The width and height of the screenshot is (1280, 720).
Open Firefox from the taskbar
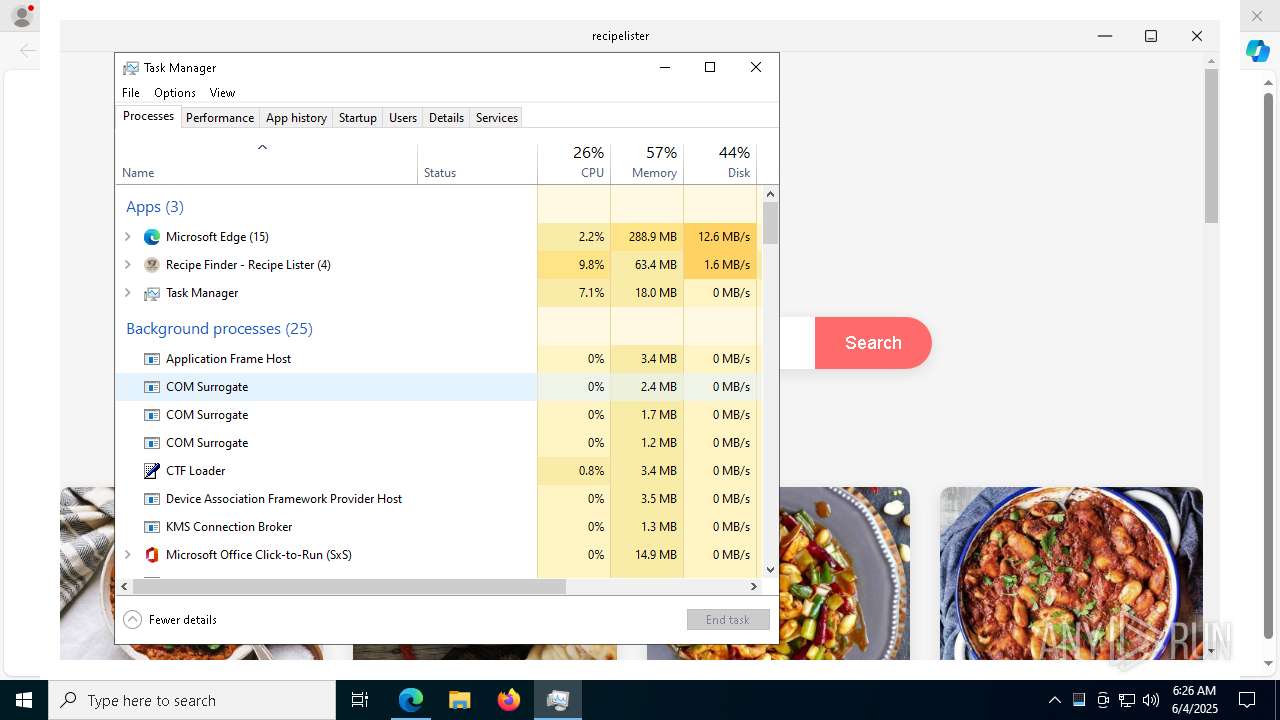(x=509, y=700)
